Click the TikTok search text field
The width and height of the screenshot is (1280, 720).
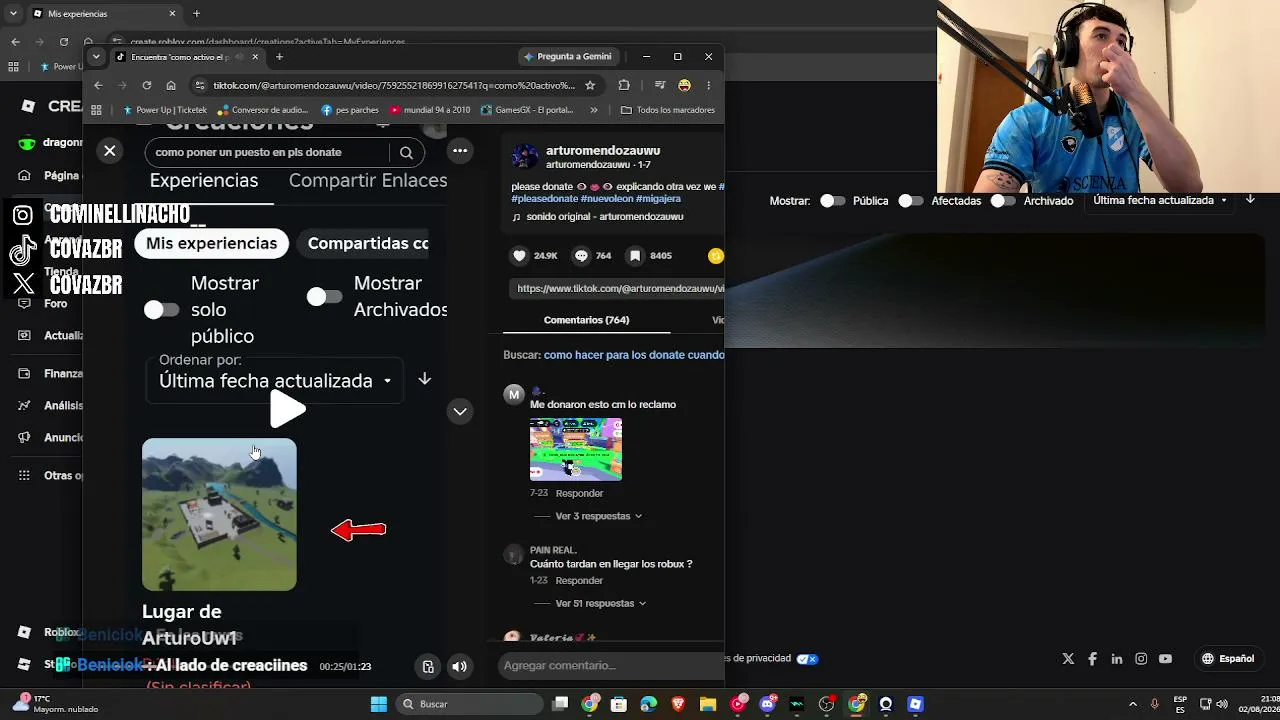[266, 153]
